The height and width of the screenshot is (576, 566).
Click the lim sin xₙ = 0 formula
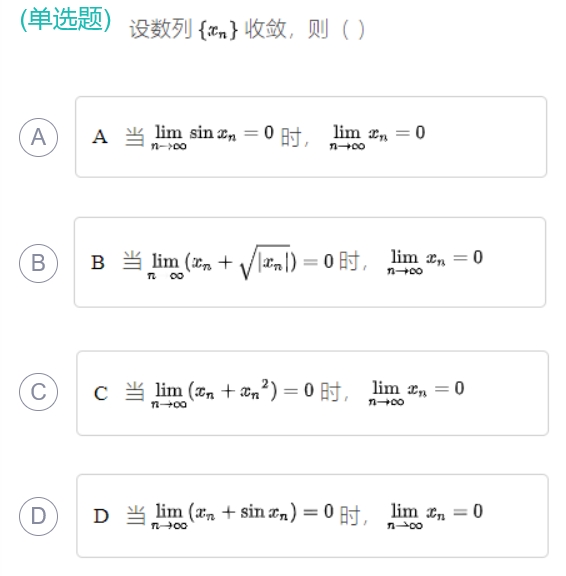click(x=212, y=137)
